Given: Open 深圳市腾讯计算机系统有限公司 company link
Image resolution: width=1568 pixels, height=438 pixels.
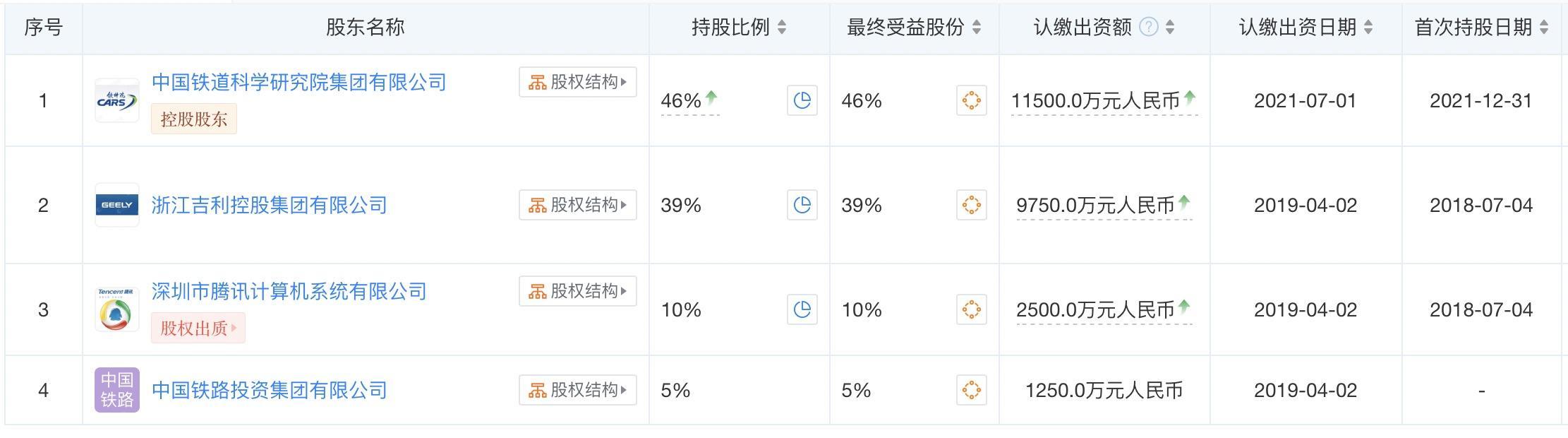Looking at the screenshot, I should pos(289,291).
